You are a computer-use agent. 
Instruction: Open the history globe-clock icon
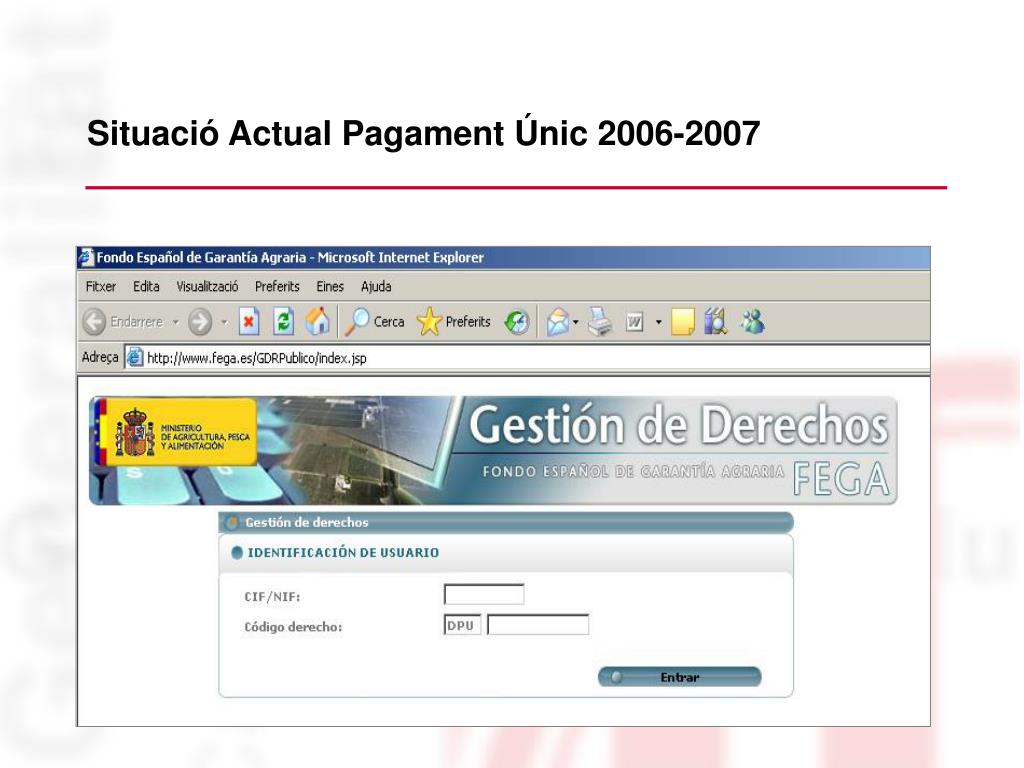pyautogui.click(x=517, y=321)
